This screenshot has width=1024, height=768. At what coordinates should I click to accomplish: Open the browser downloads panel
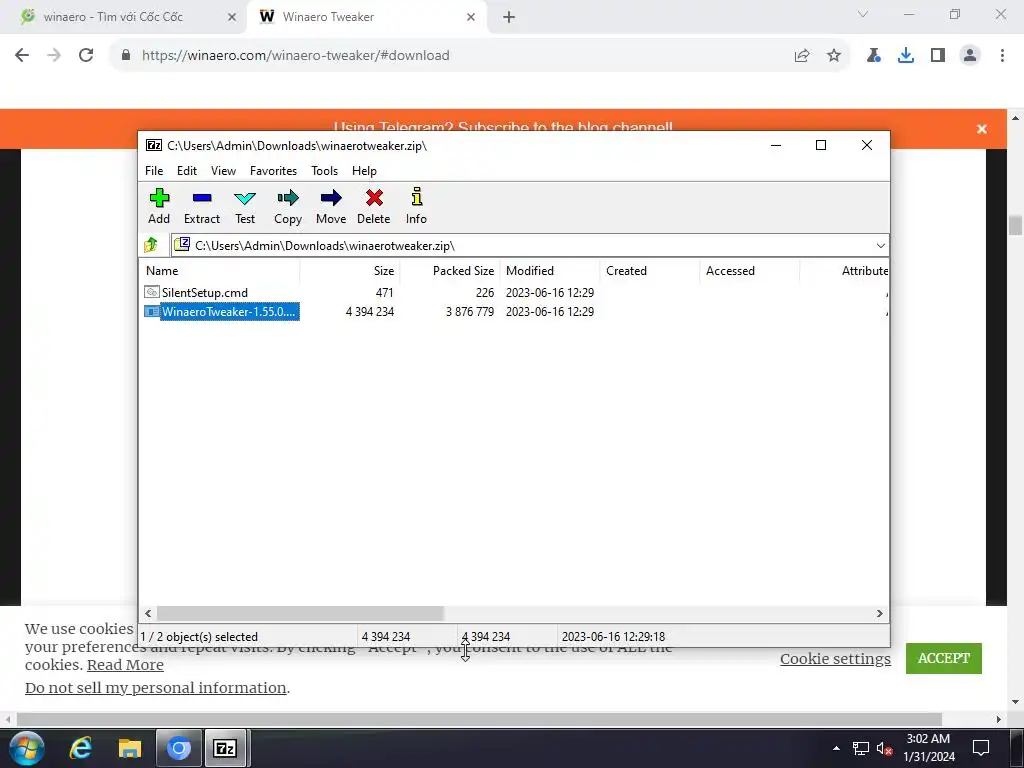tap(905, 56)
